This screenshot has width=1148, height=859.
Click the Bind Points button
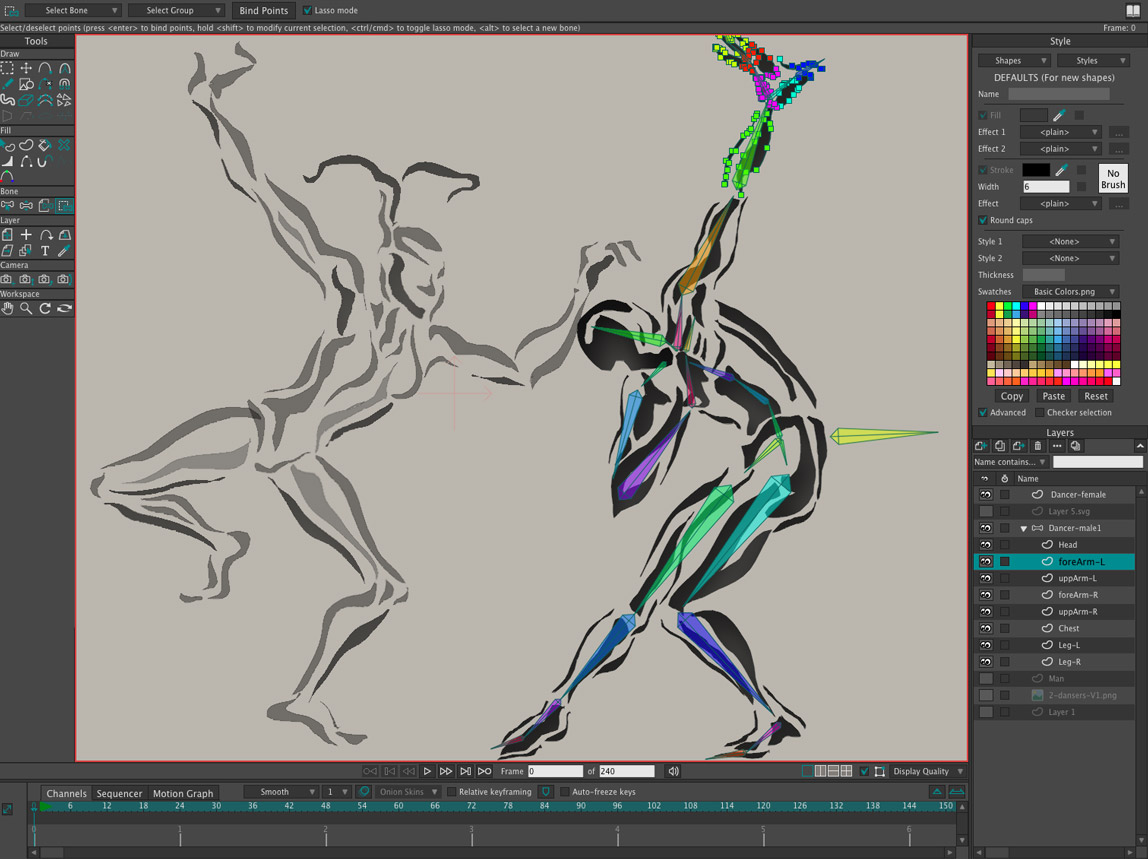click(264, 11)
